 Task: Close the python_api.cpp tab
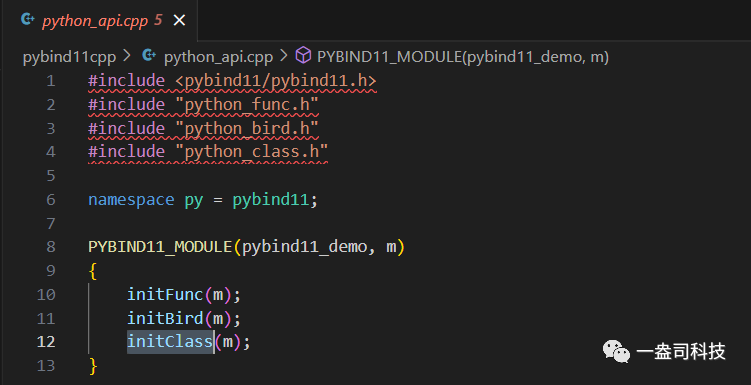tap(179, 20)
